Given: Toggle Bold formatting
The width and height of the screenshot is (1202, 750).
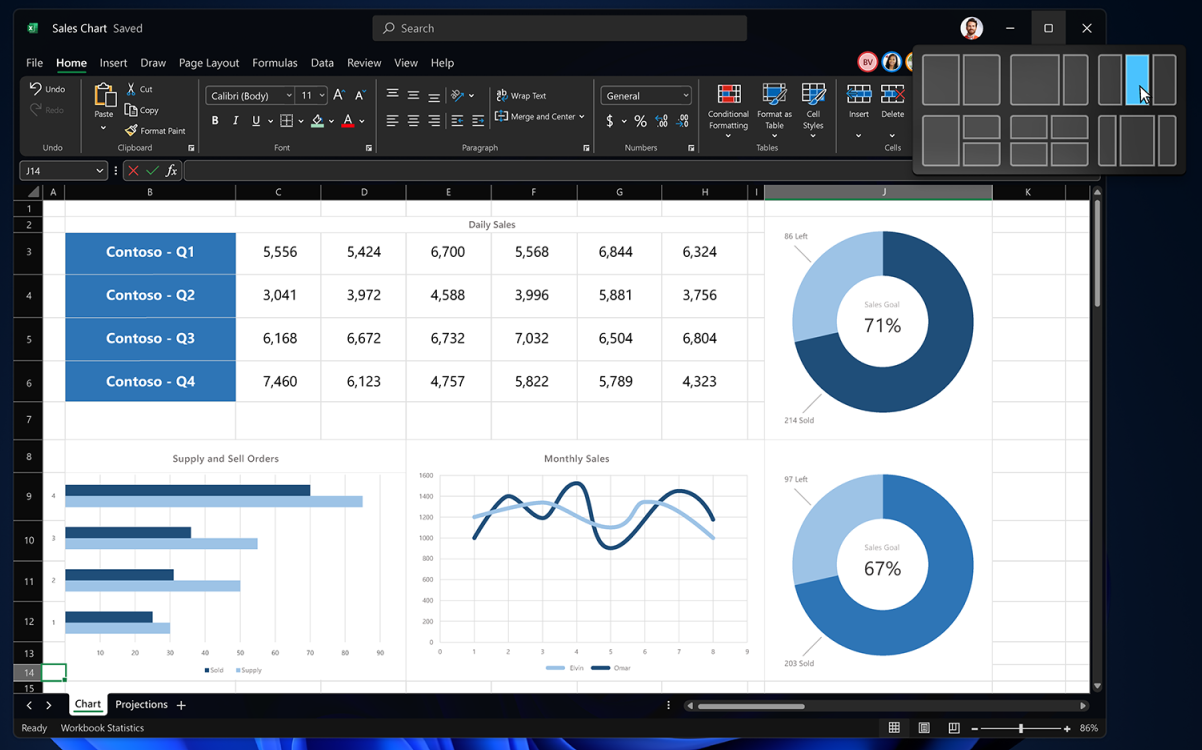Looking at the screenshot, I should click(215, 121).
